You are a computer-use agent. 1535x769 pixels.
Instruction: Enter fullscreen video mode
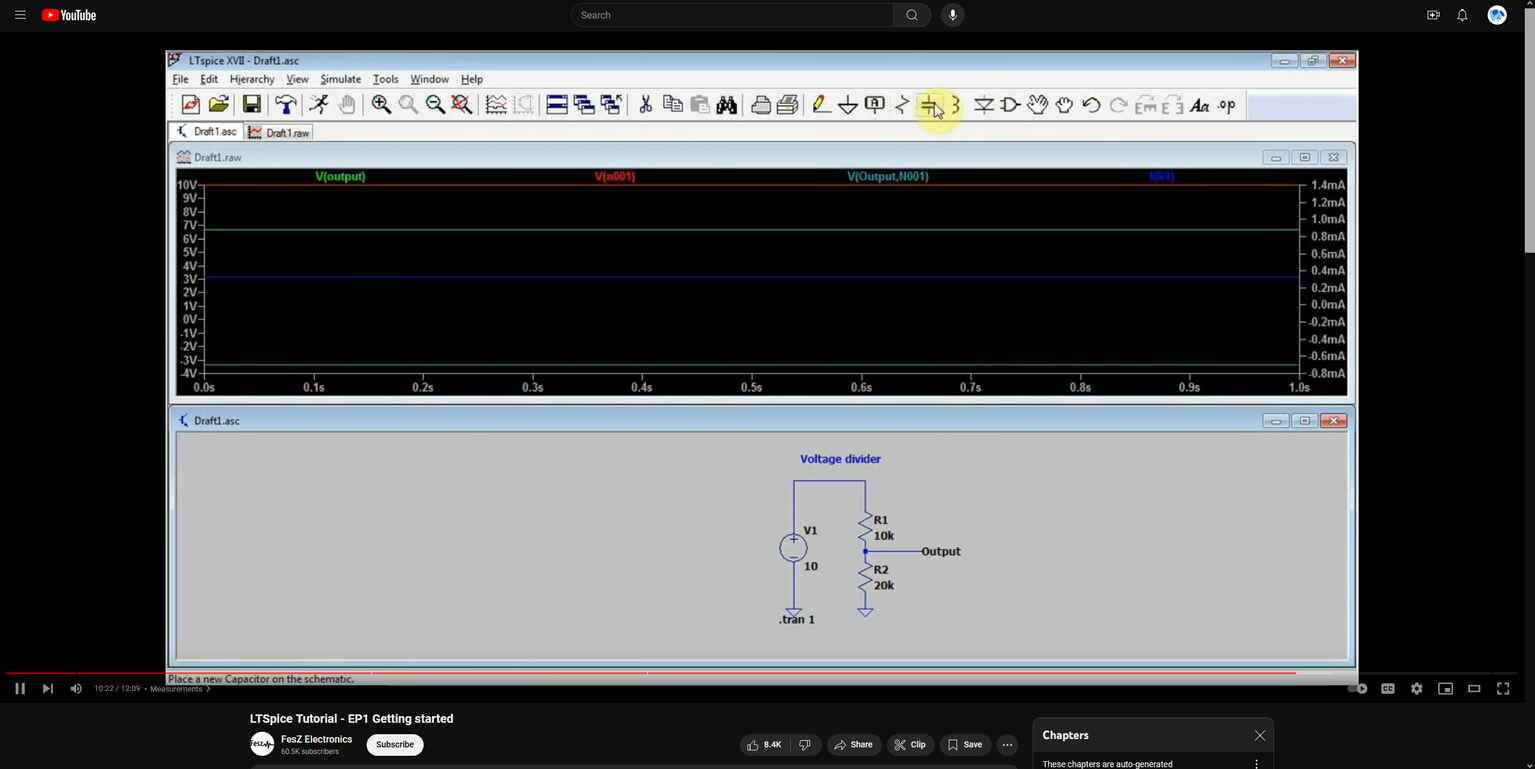click(x=1503, y=689)
